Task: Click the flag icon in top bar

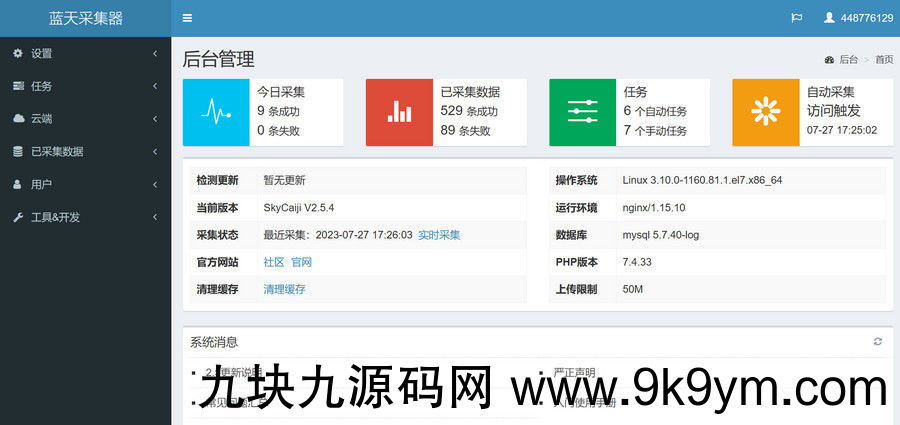Action: pos(797,18)
